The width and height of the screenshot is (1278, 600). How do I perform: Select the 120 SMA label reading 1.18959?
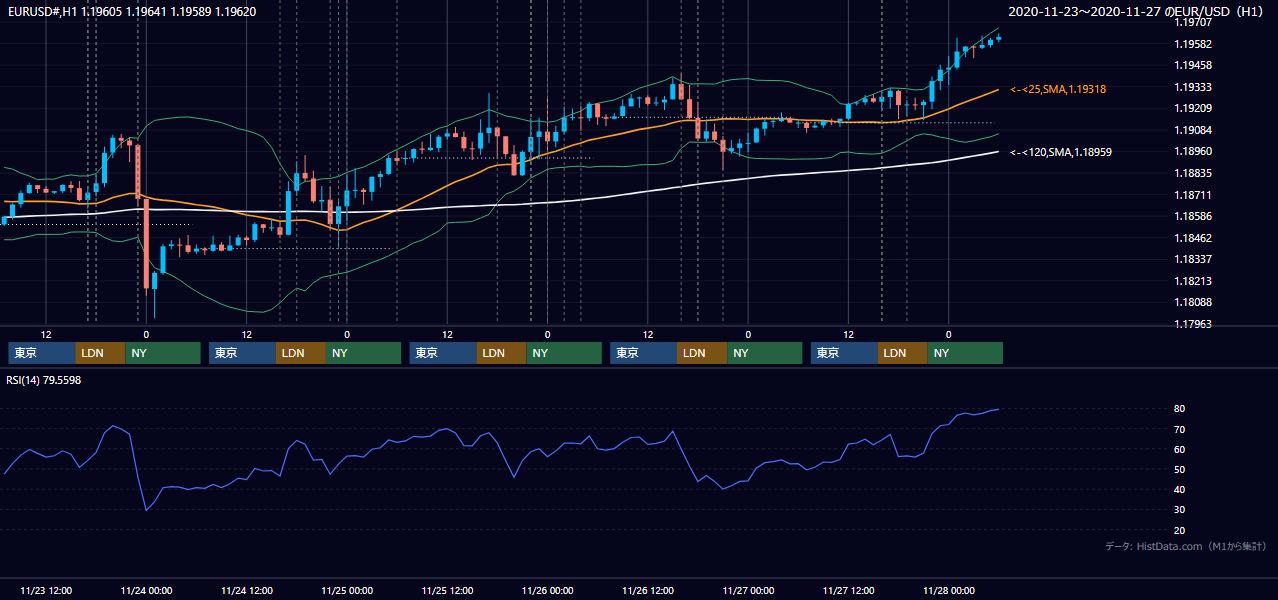click(x=1061, y=152)
